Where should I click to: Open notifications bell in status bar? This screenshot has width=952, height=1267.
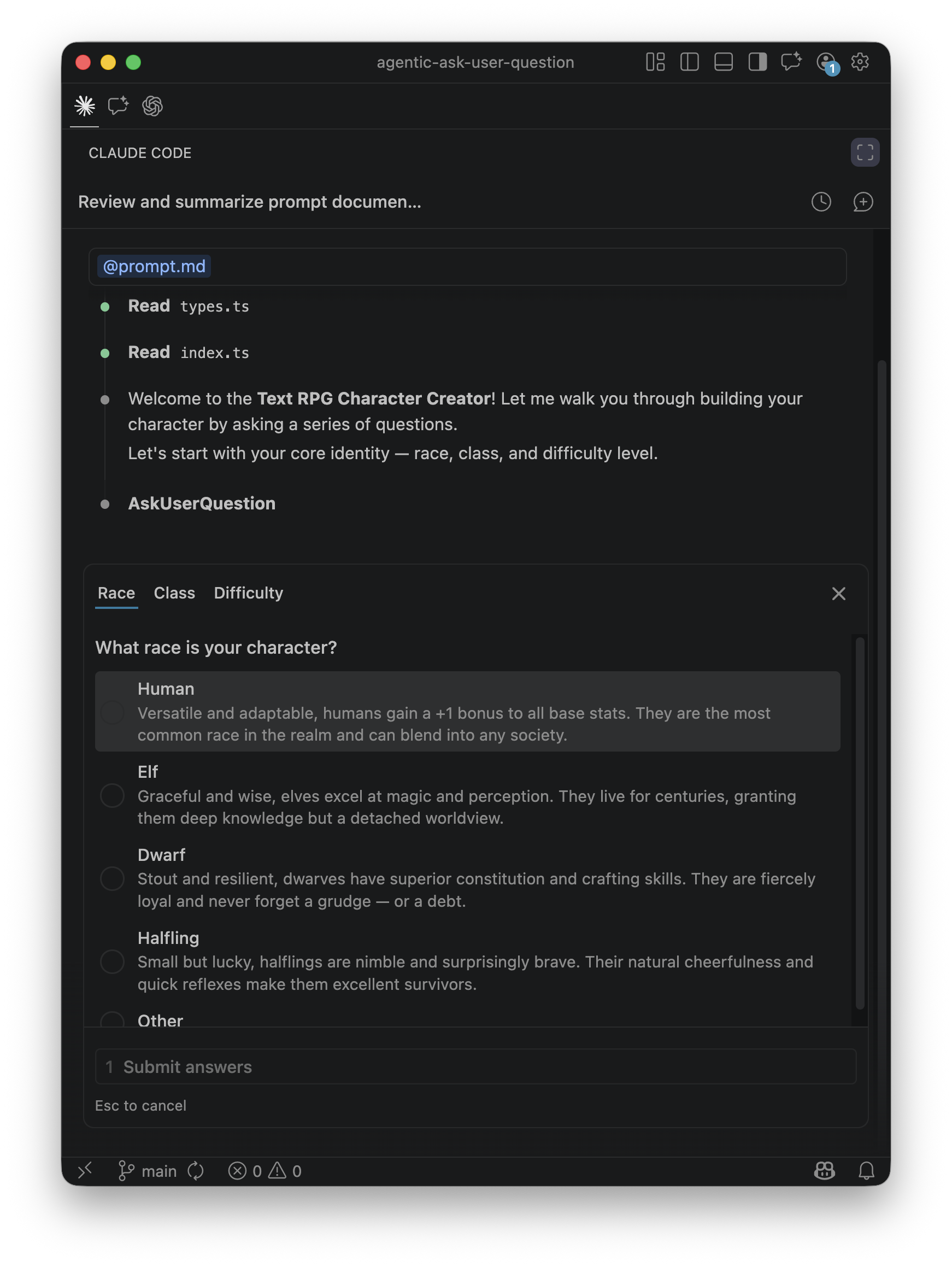coord(866,1171)
